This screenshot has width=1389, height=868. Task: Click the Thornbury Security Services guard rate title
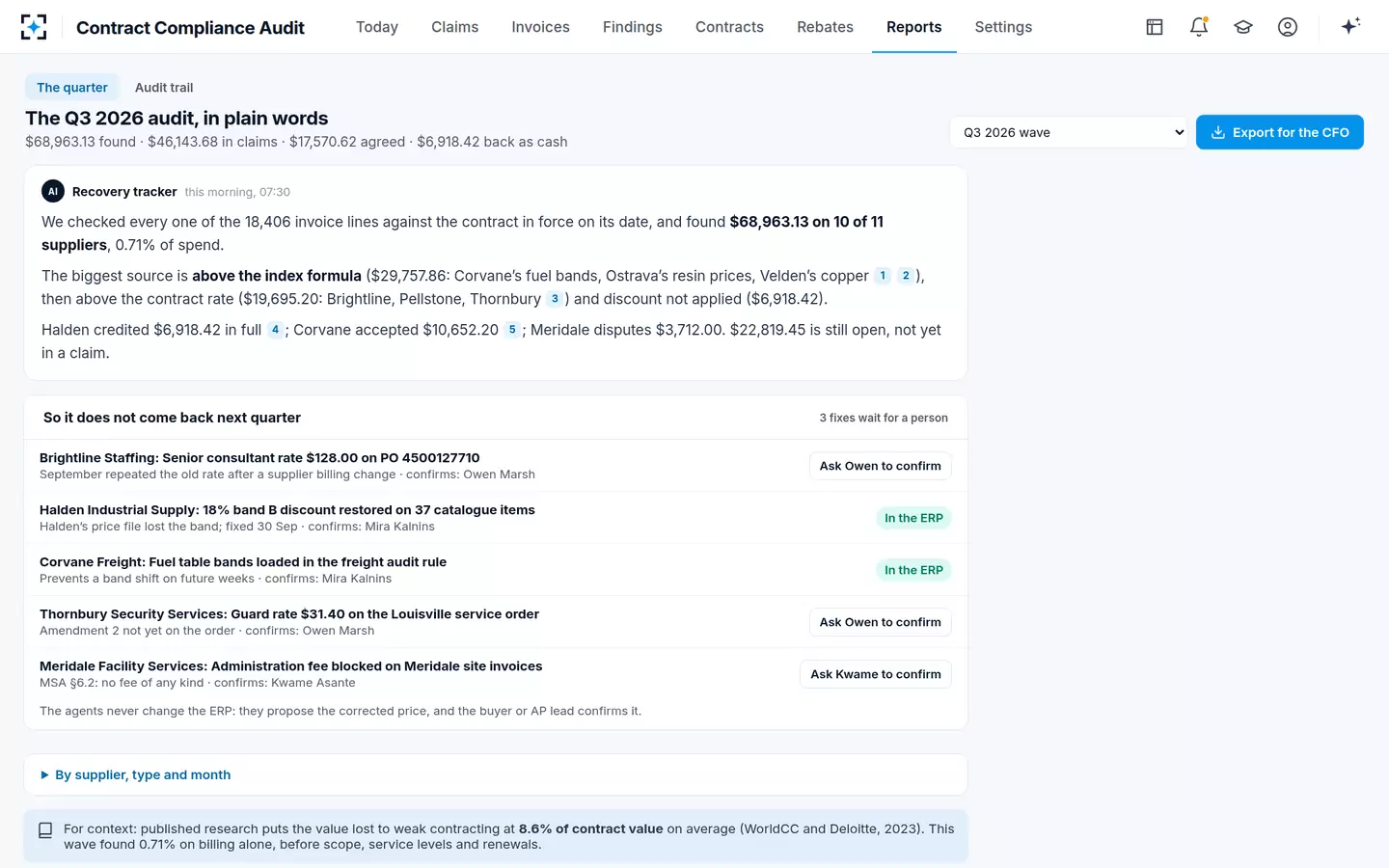point(289,614)
